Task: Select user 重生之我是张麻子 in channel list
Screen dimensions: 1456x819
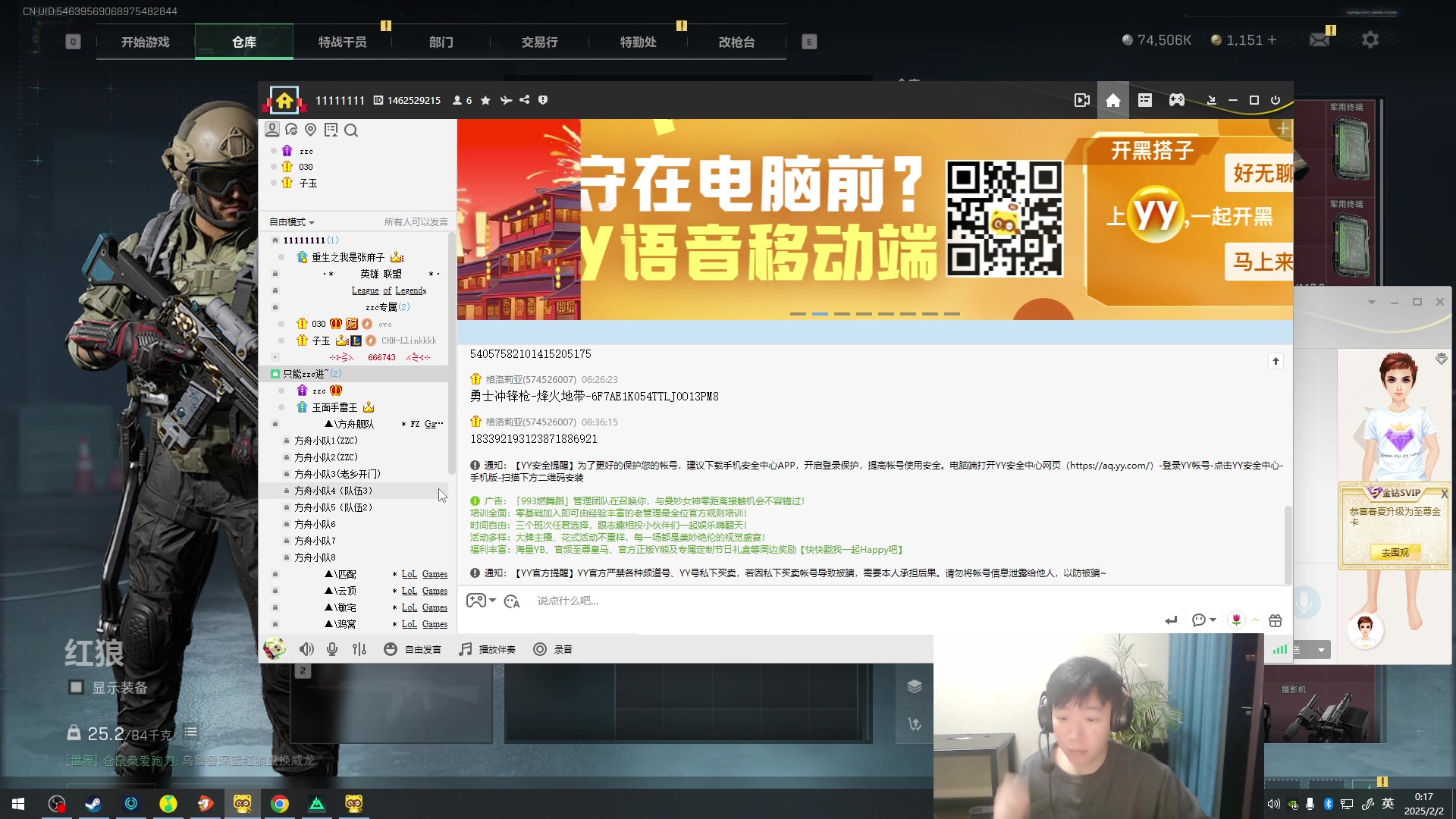Action: [x=348, y=257]
